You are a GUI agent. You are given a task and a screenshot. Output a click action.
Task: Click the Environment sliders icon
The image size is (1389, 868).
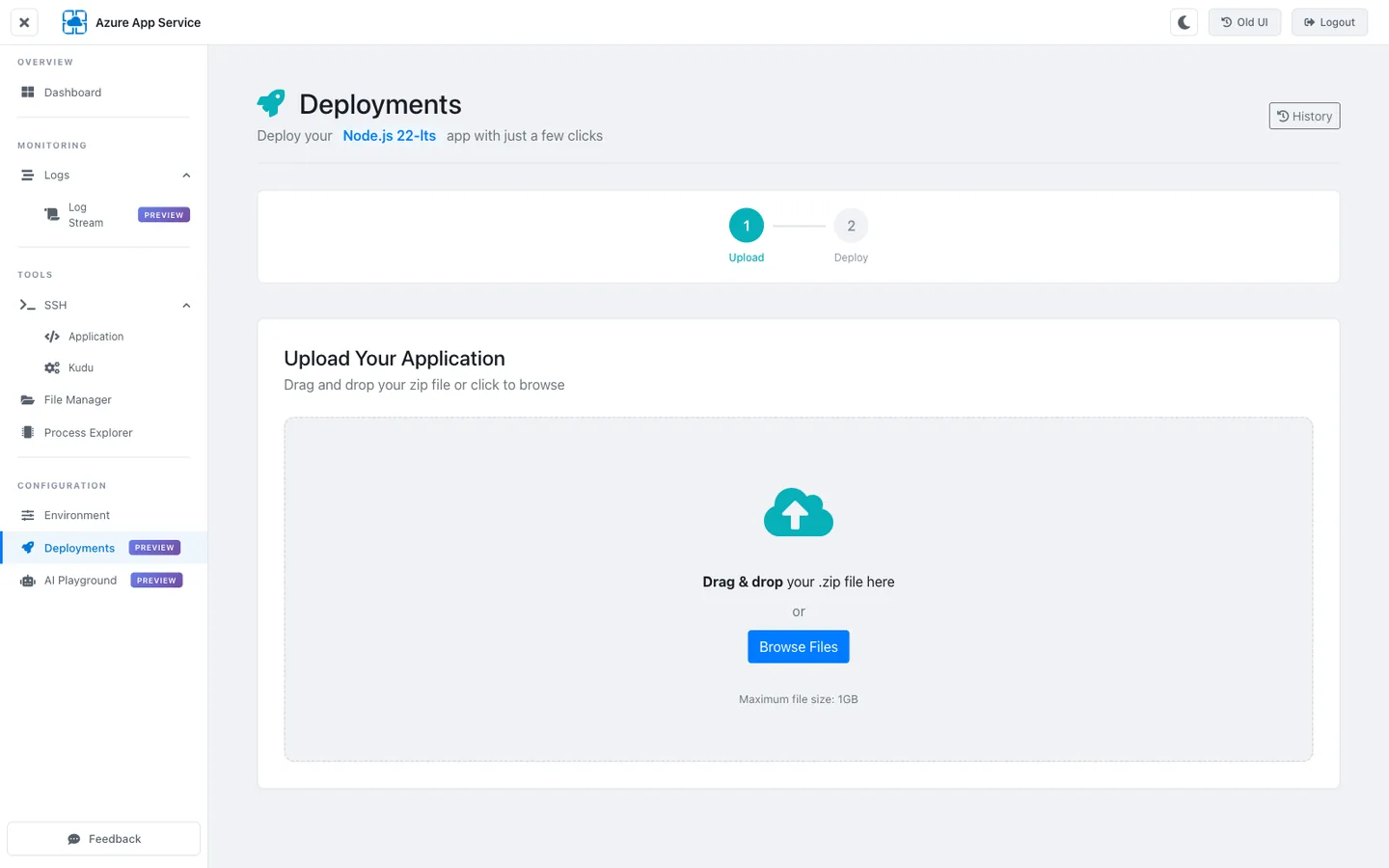(x=28, y=516)
